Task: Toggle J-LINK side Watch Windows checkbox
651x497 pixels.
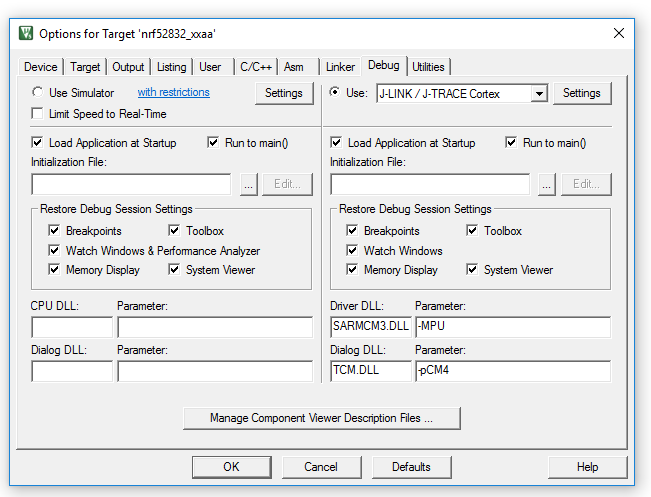Action: (x=352, y=250)
